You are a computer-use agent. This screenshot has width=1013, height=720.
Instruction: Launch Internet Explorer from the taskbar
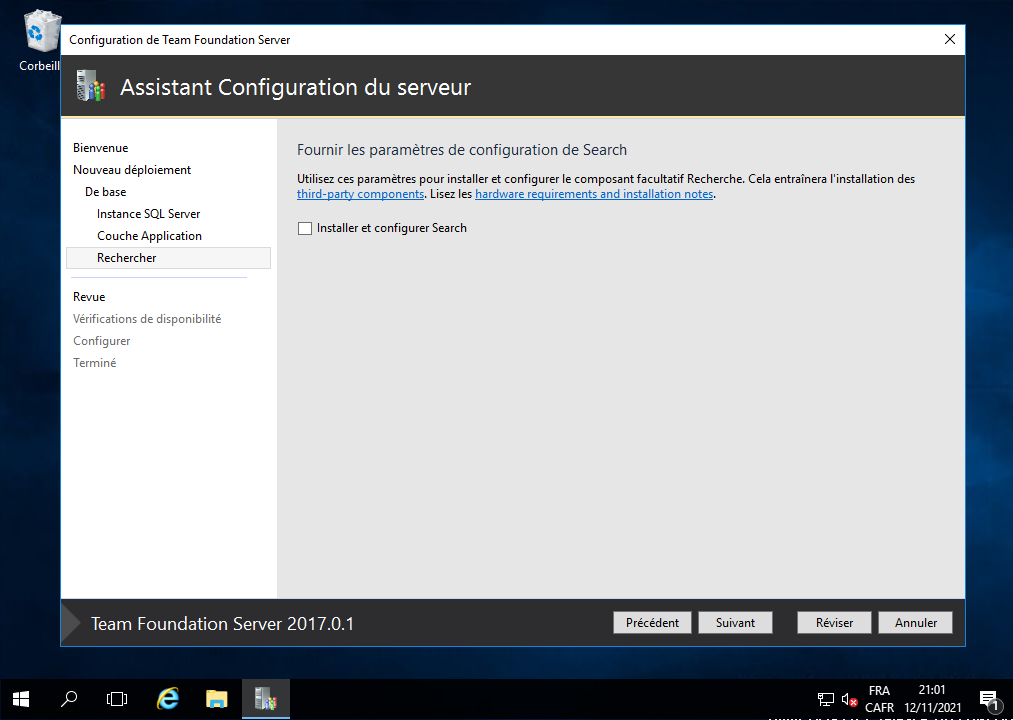pyautogui.click(x=168, y=699)
